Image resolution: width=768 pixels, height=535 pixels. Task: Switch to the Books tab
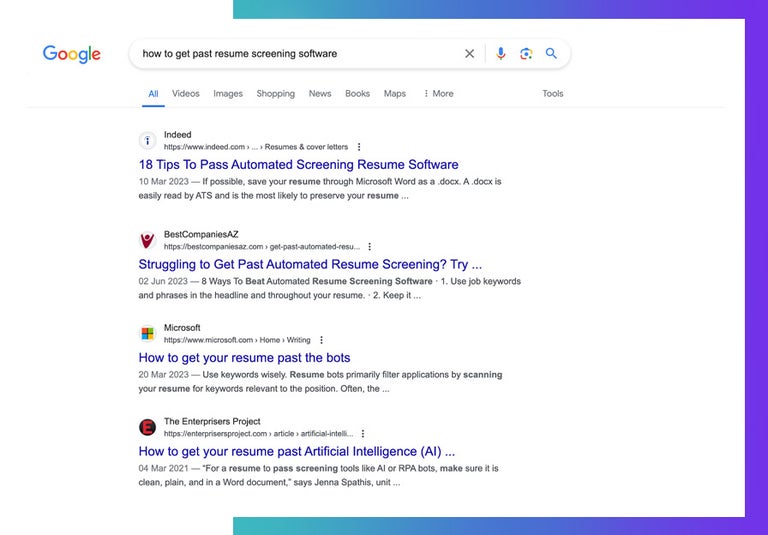point(358,94)
